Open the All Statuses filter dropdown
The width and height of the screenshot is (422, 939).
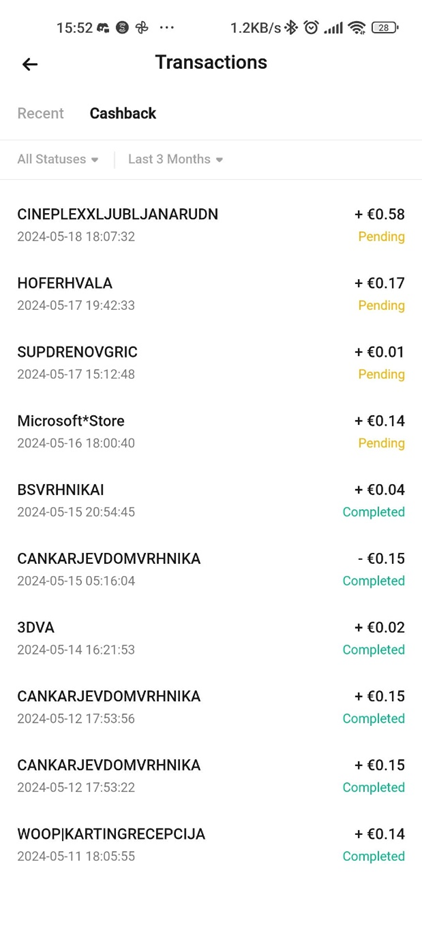(x=57, y=159)
